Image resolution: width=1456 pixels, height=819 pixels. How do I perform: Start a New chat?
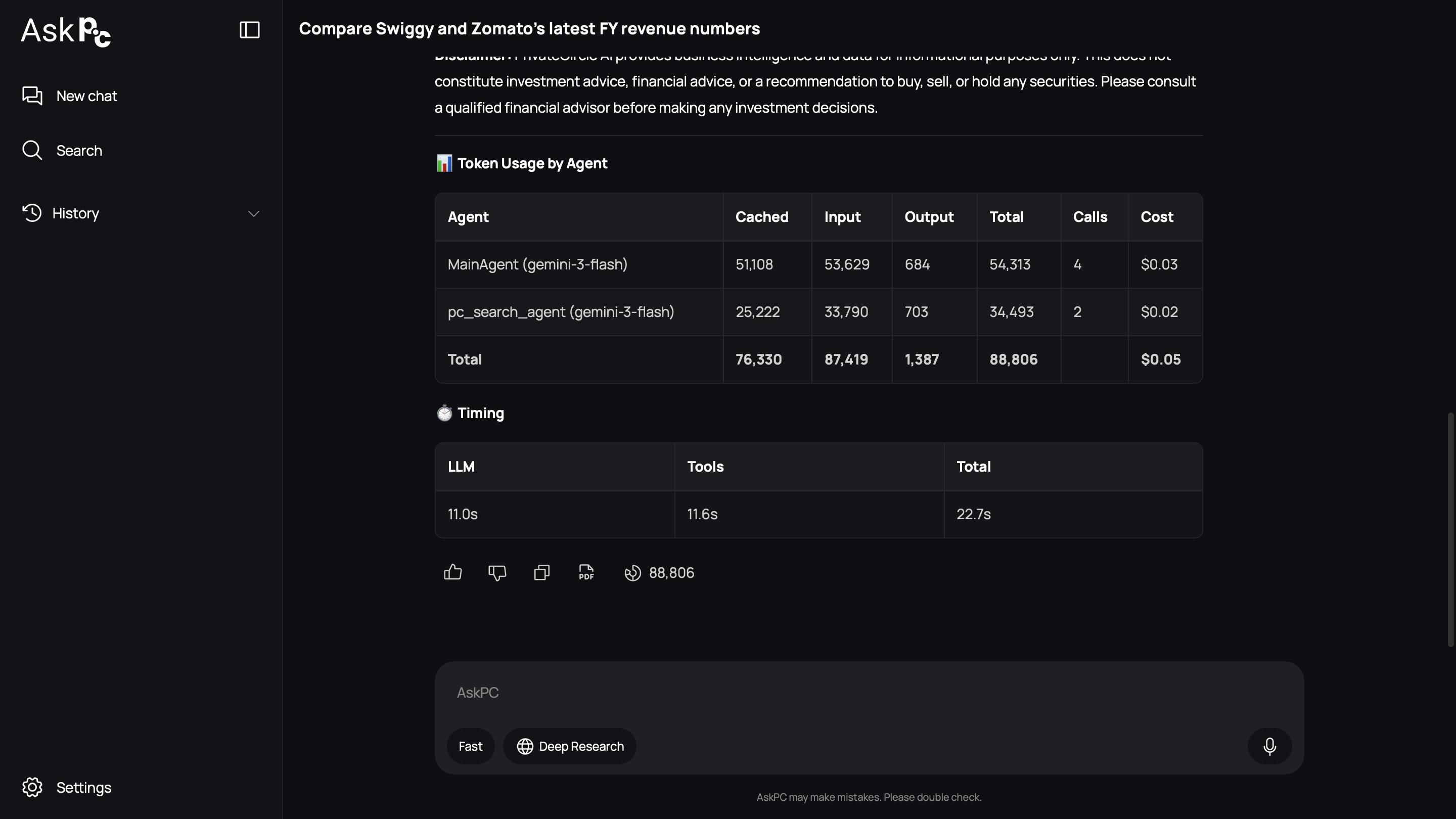tap(70, 96)
